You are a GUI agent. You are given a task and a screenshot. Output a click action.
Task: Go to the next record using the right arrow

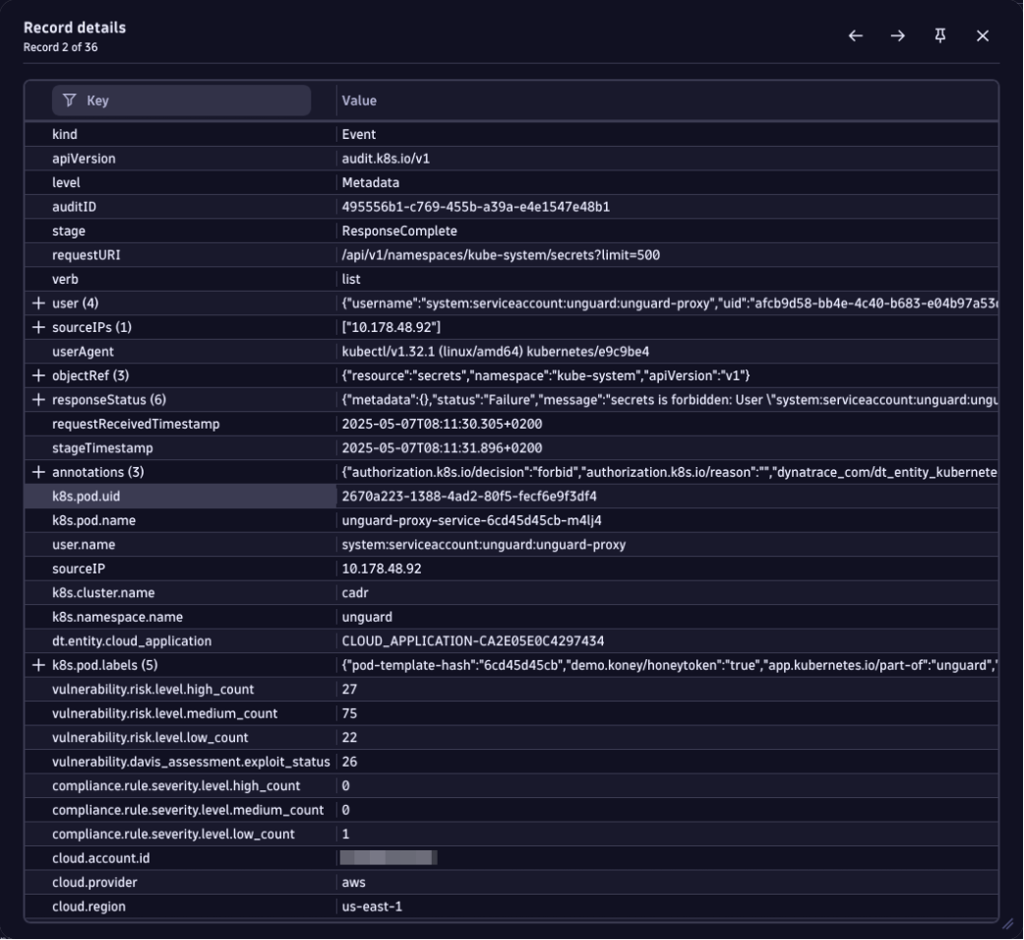click(897, 35)
